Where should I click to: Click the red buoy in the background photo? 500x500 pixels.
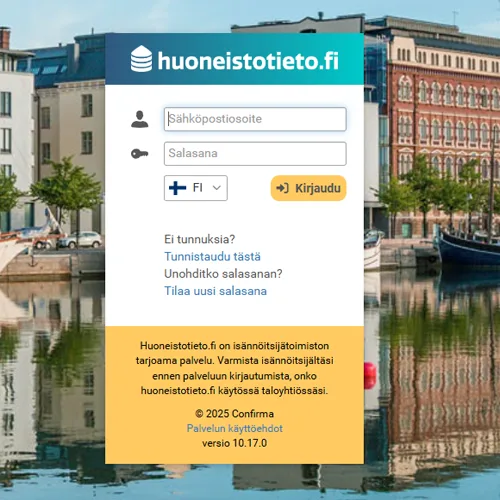coord(370,376)
